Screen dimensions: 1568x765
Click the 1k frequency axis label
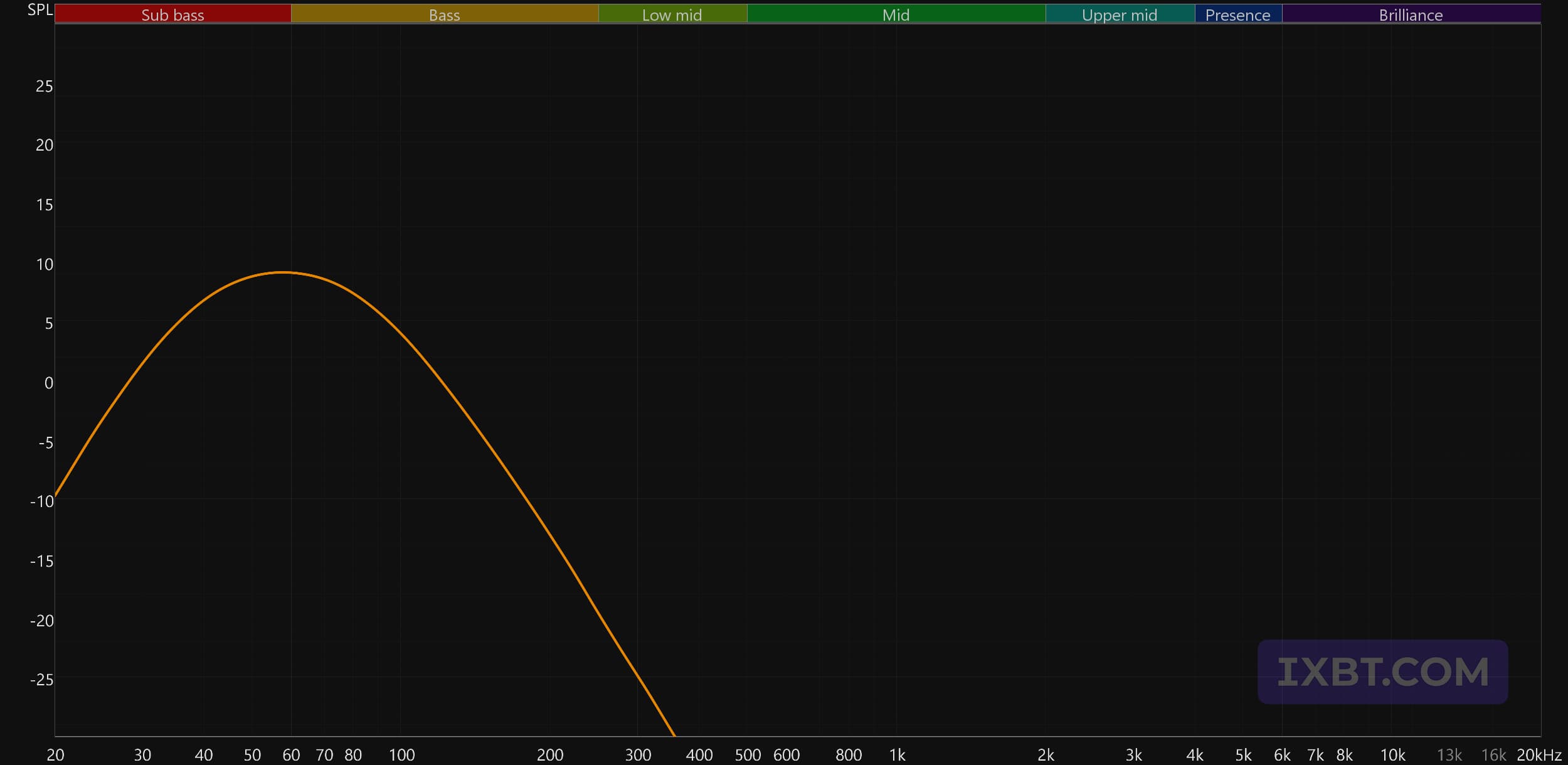pos(897,755)
